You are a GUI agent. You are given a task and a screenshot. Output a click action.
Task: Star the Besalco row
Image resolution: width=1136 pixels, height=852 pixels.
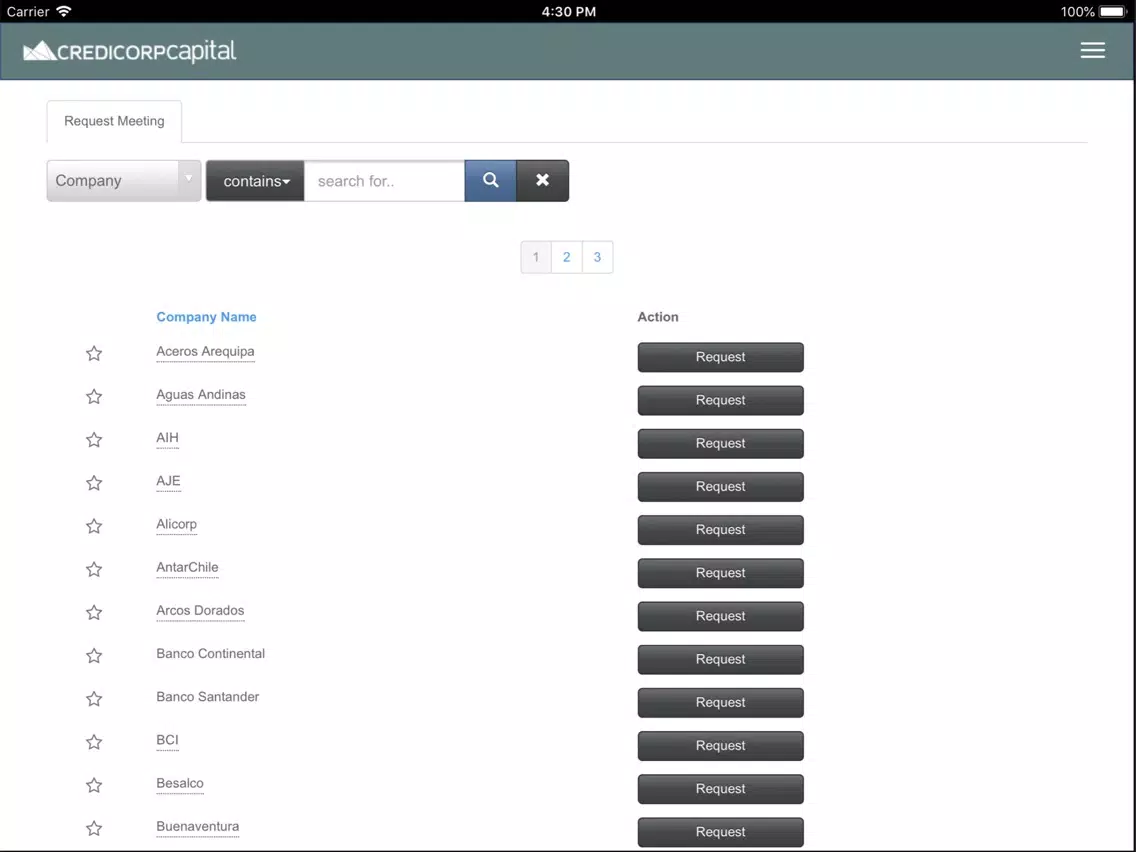pyautogui.click(x=94, y=785)
